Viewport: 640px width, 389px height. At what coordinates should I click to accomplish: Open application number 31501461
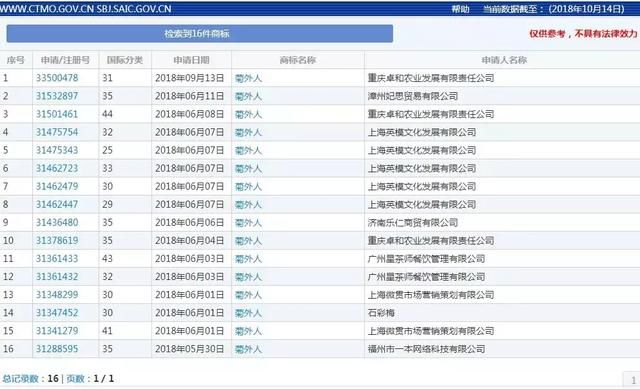(57, 114)
